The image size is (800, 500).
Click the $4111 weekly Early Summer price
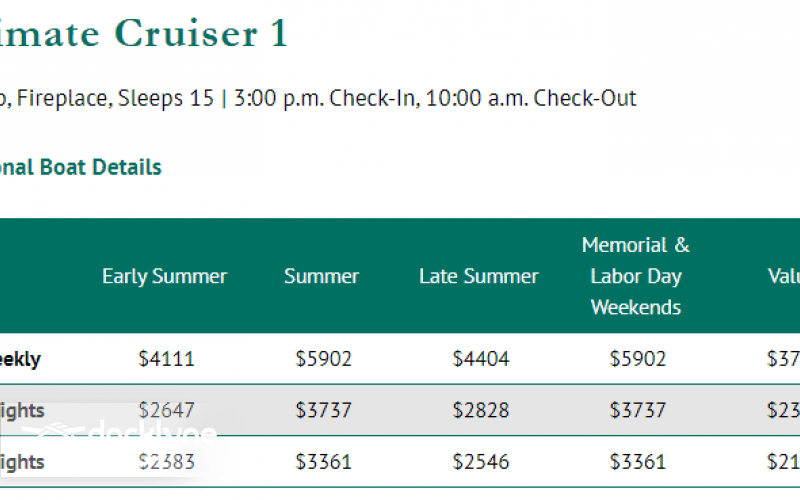pos(166,359)
